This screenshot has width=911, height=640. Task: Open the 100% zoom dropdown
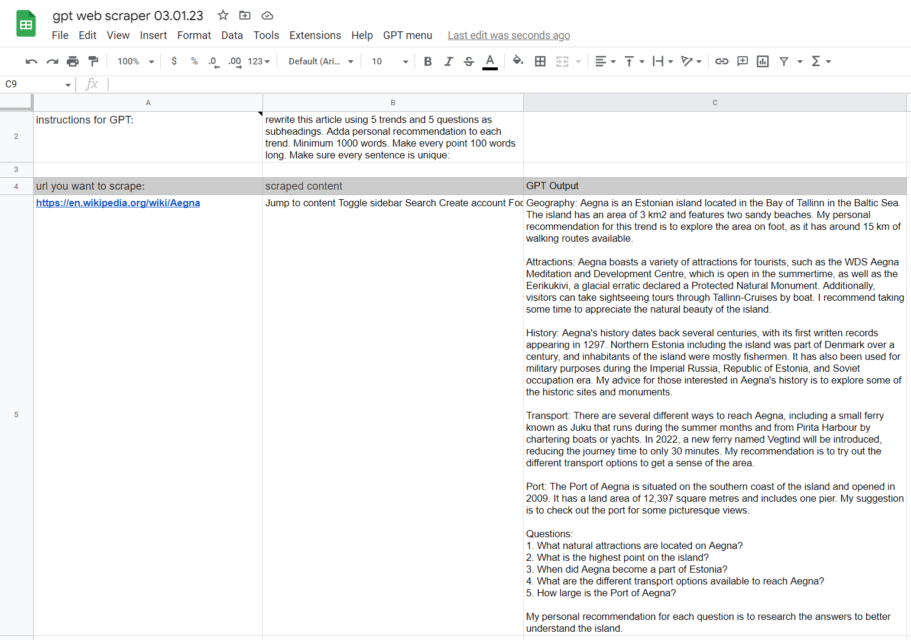[135, 61]
